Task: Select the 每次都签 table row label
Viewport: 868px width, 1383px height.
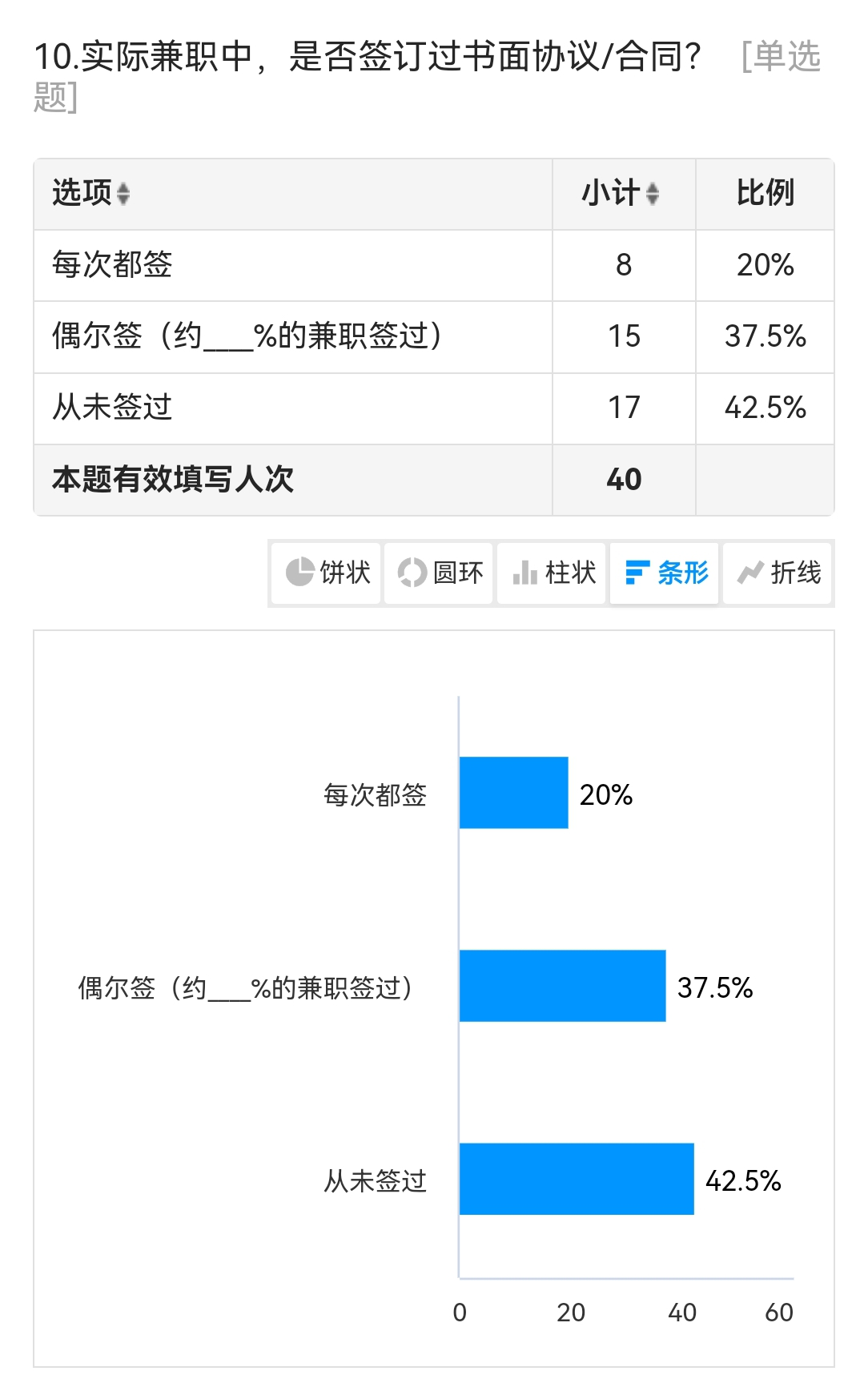Action: pyautogui.click(x=112, y=264)
